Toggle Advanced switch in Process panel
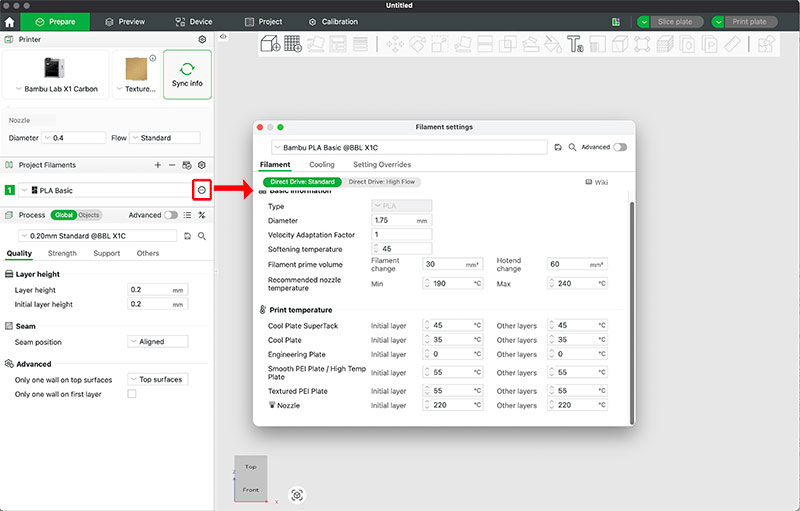The width and height of the screenshot is (800, 511). click(x=171, y=215)
